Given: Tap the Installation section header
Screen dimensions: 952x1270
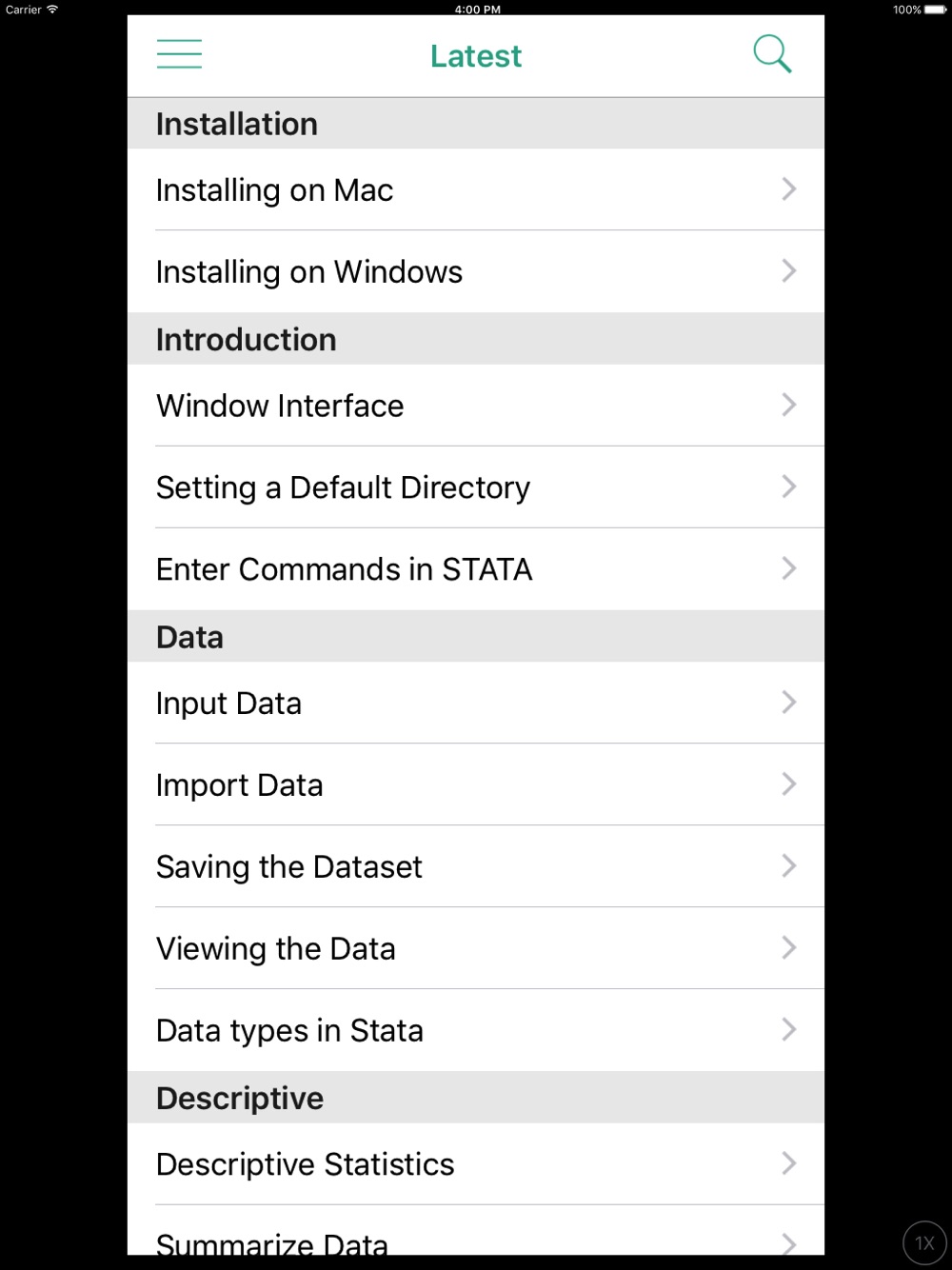Looking at the screenshot, I should [476, 124].
